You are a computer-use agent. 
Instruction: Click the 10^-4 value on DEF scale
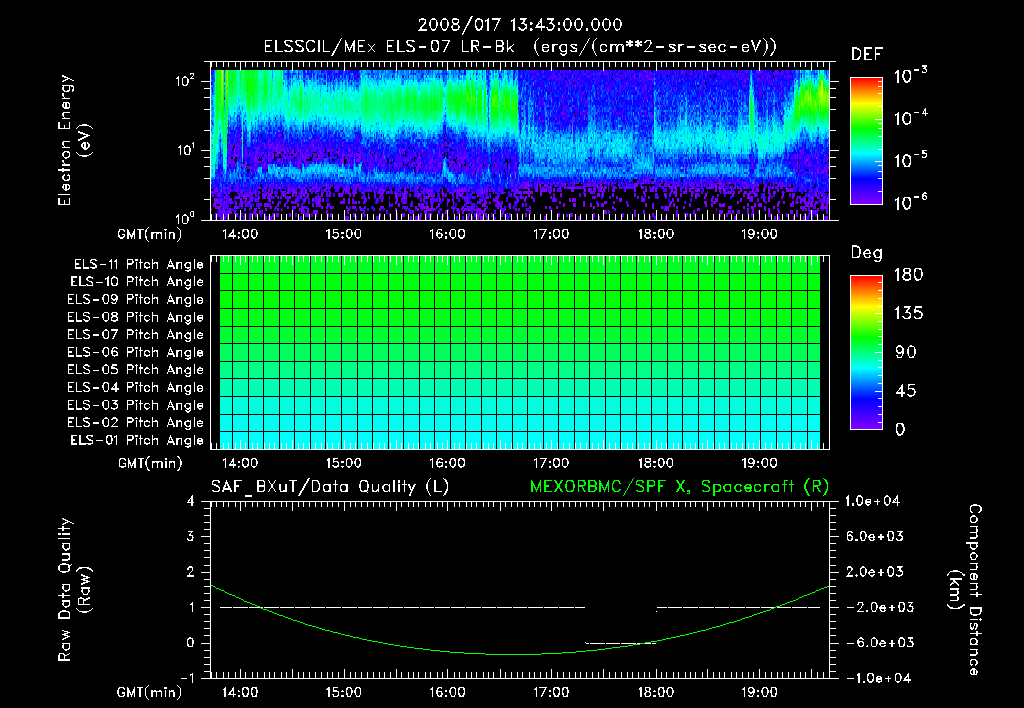pos(910,118)
